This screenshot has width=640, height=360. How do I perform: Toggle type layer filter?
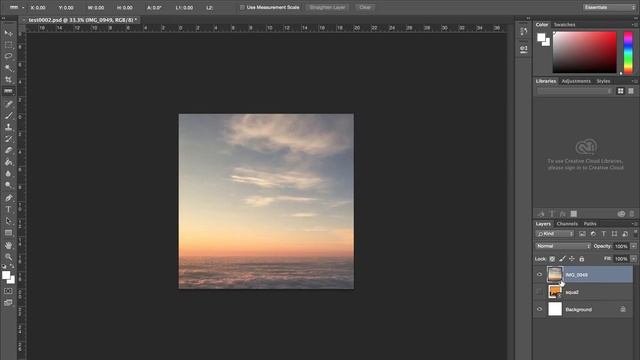click(x=604, y=234)
